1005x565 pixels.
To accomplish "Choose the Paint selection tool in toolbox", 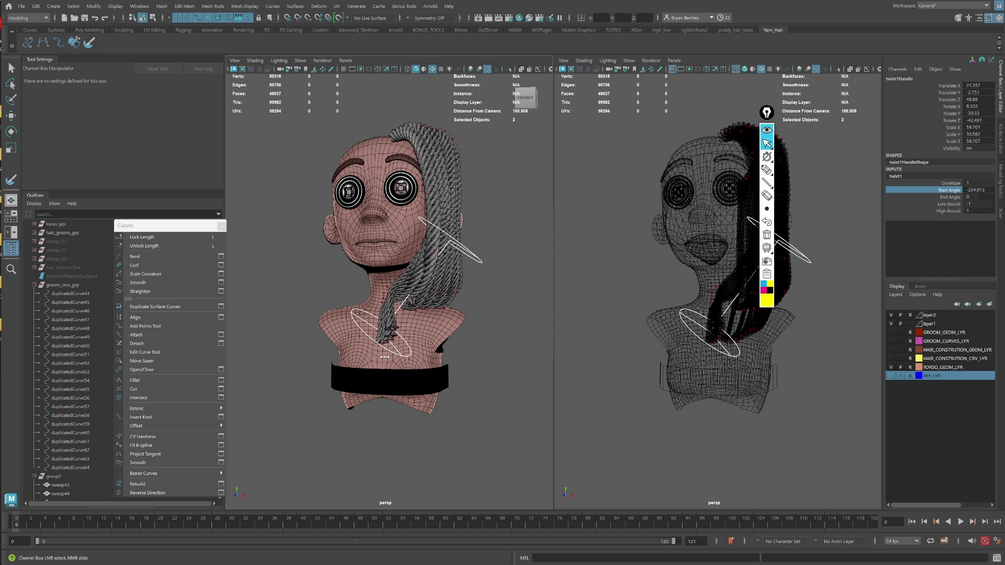I will coord(11,99).
